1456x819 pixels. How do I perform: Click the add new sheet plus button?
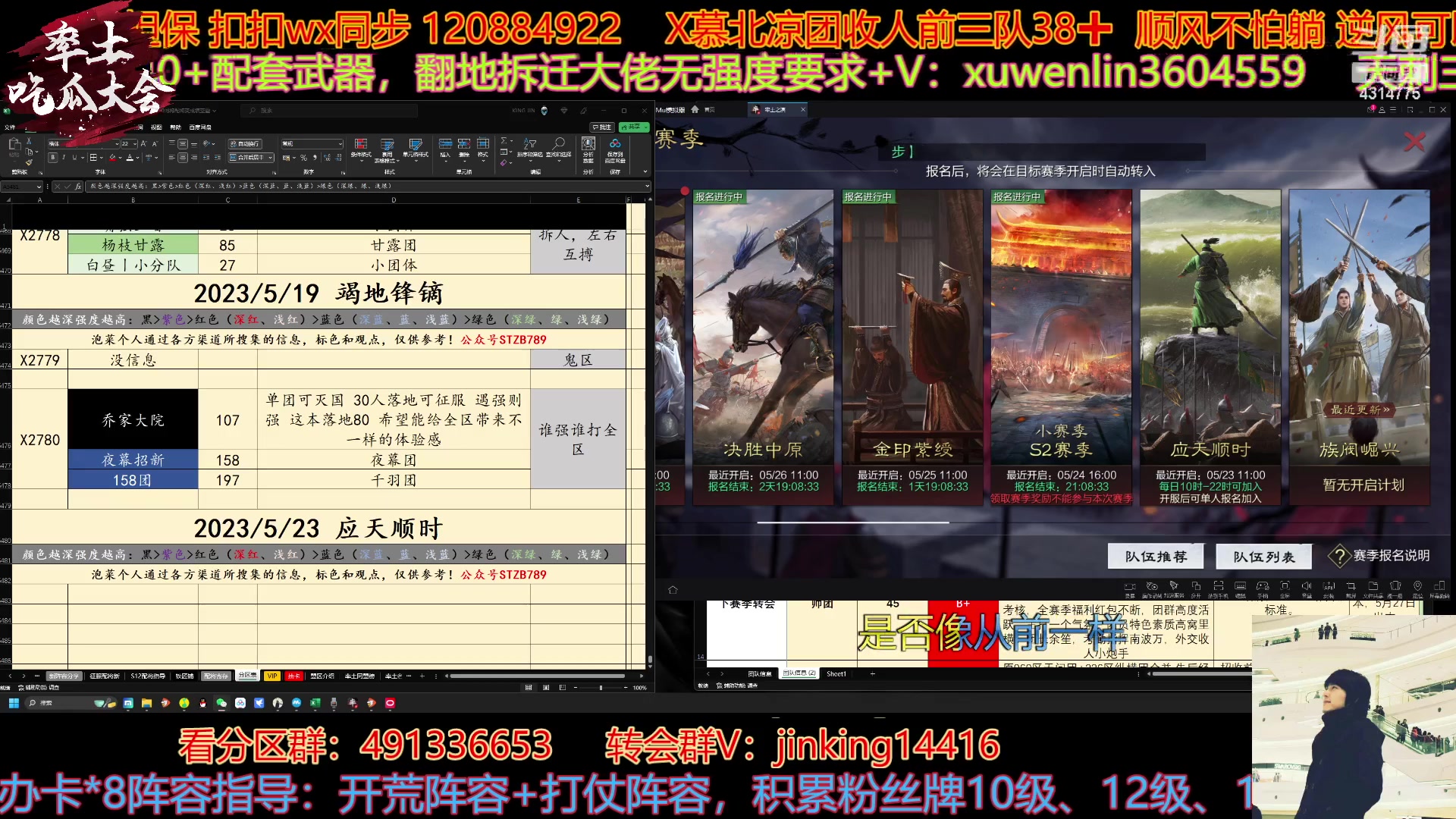(x=422, y=676)
